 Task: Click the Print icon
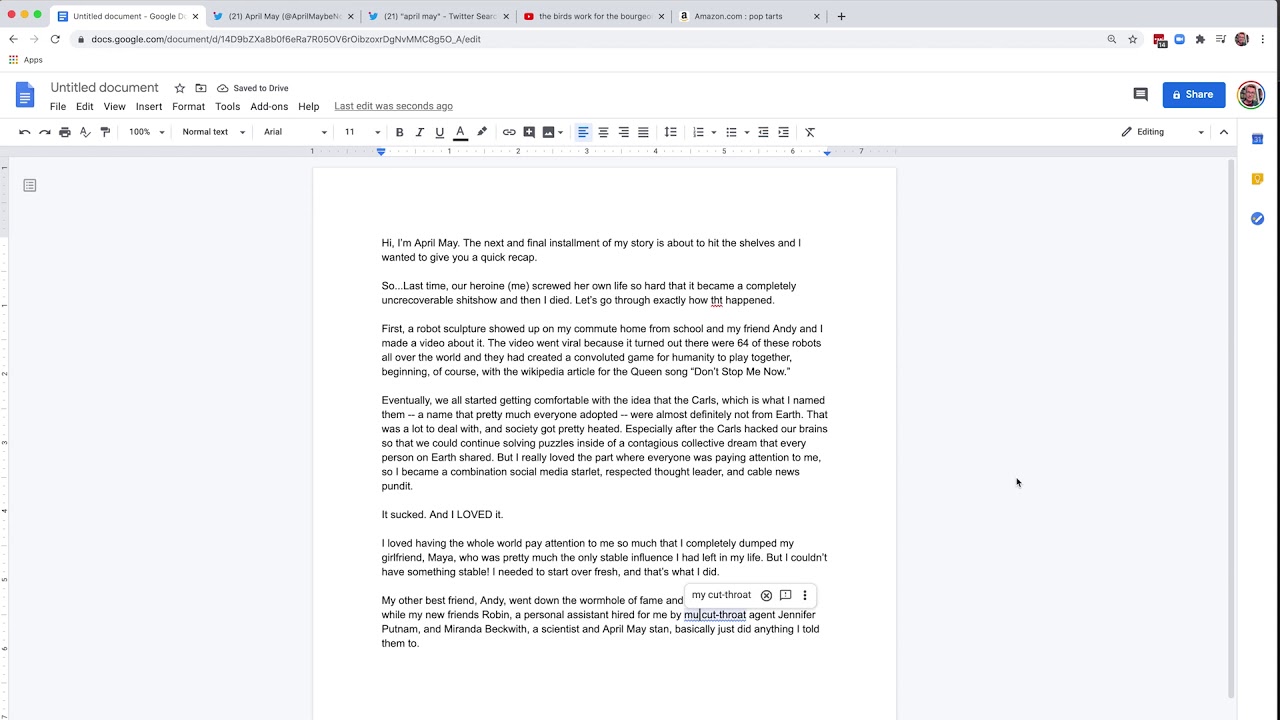pos(65,132)
